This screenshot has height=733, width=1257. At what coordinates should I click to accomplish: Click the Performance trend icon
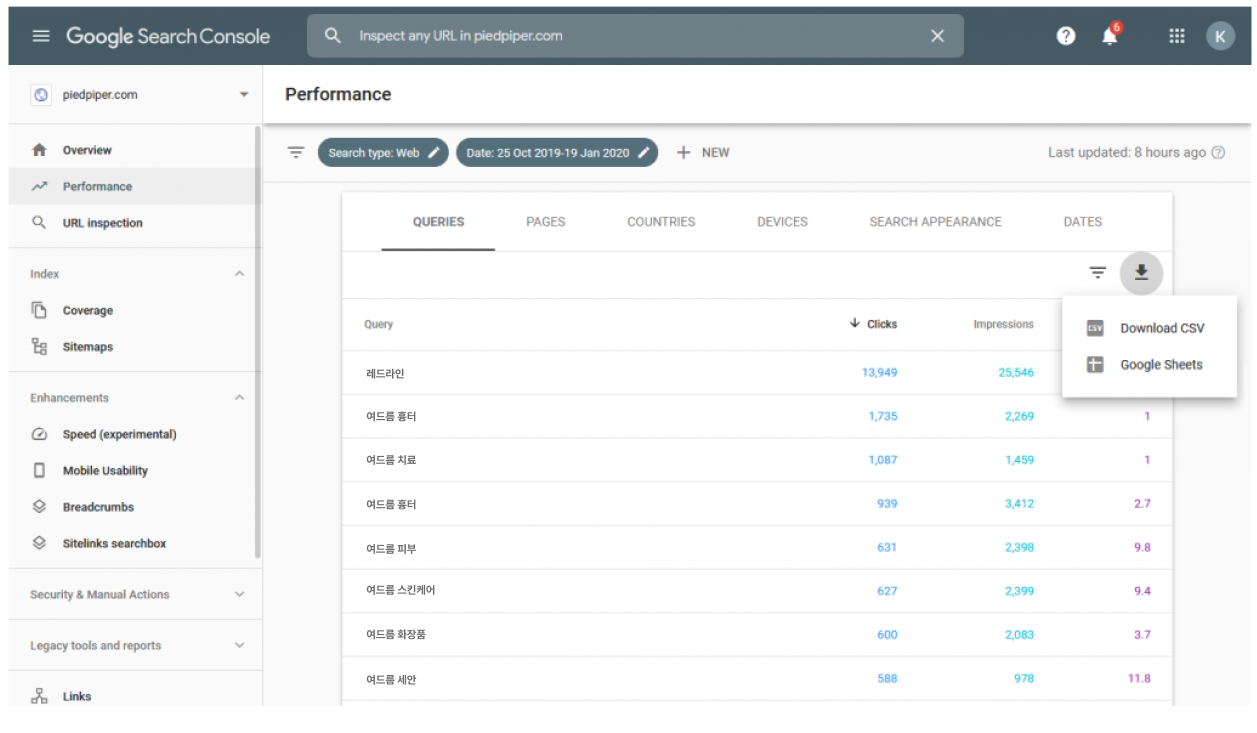[39, 186]
